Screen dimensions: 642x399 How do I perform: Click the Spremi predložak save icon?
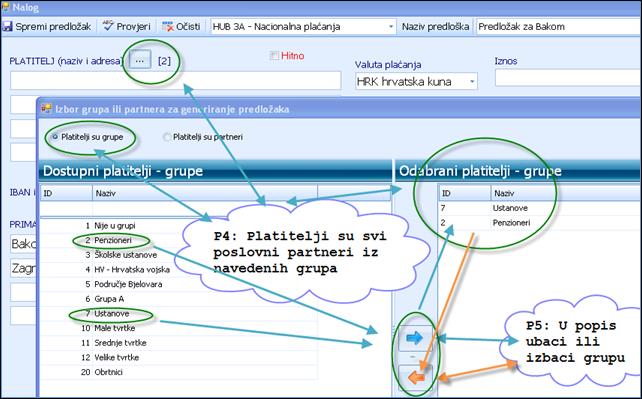point(7,27)
